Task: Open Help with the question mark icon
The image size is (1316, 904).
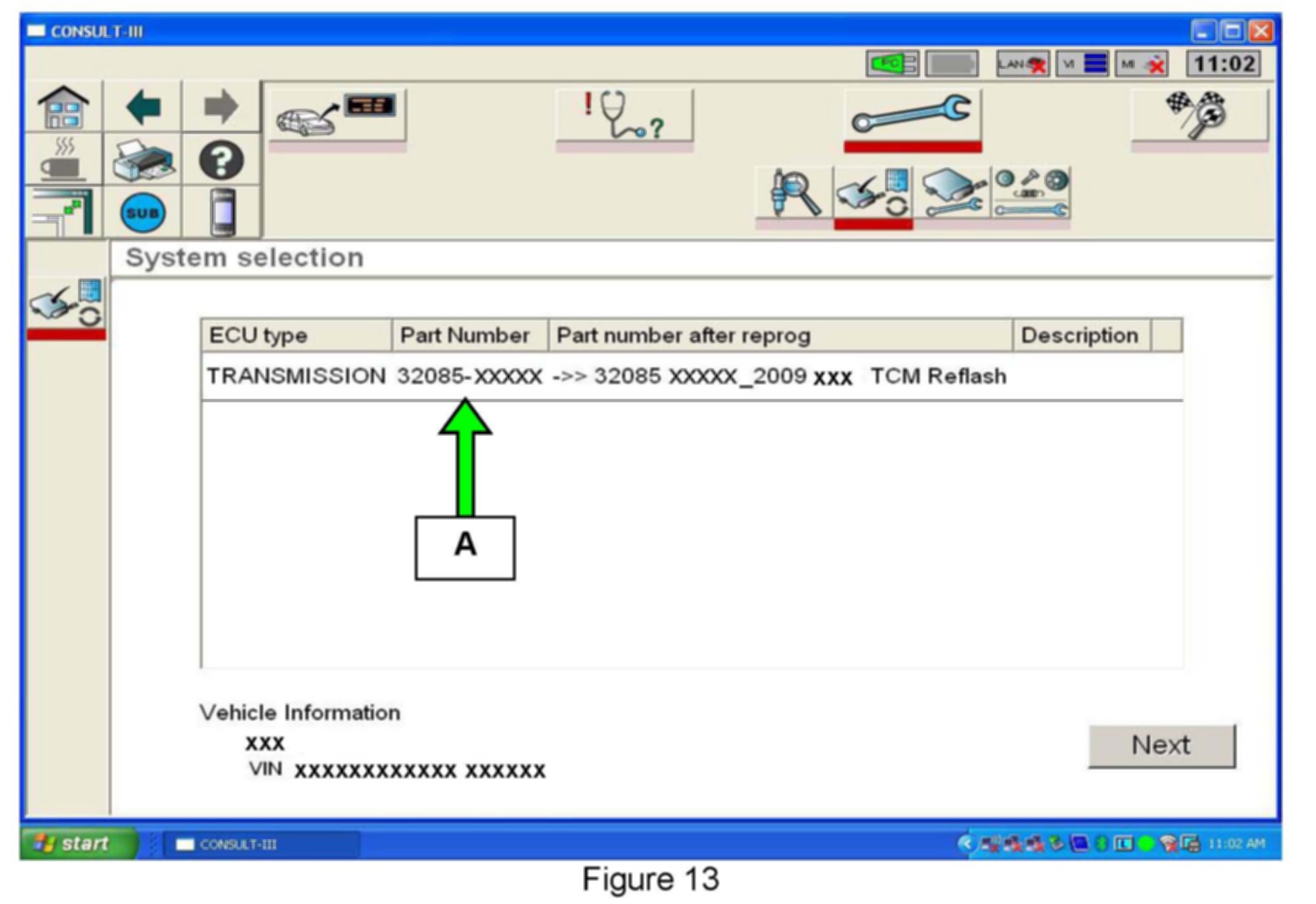Action: 221,159
